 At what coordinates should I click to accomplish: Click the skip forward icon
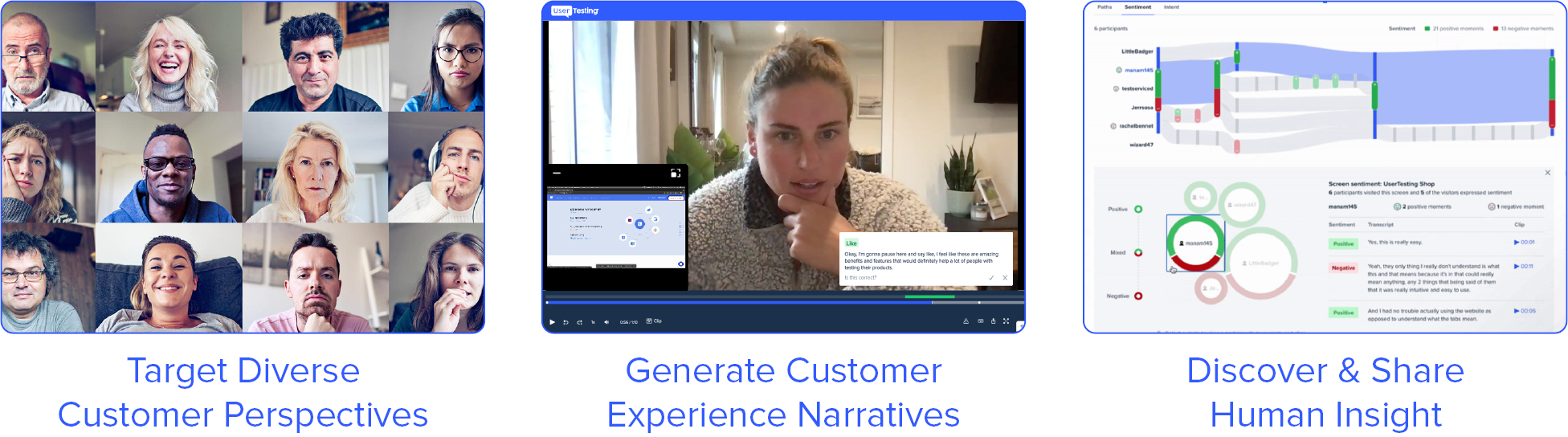point(579,322)
